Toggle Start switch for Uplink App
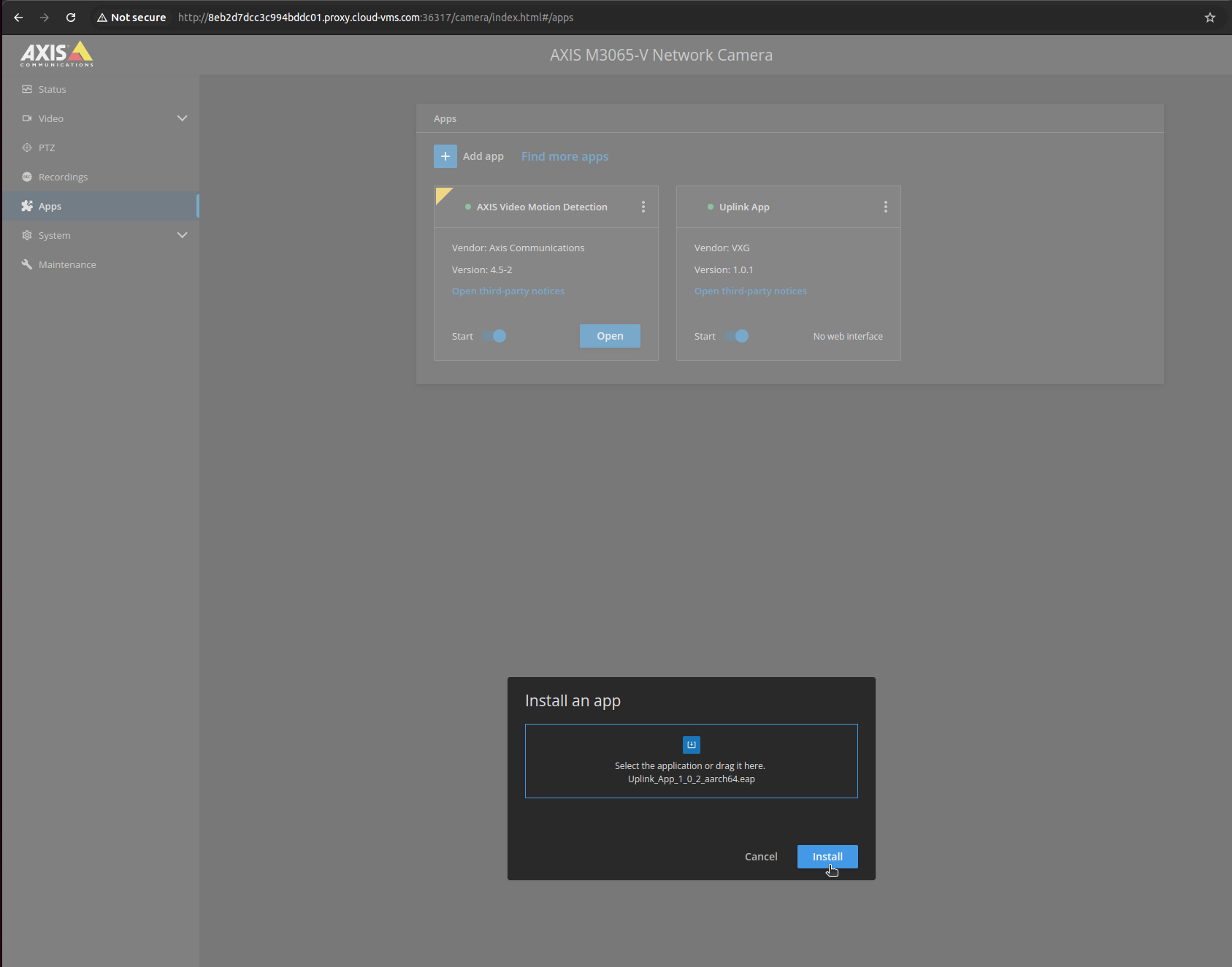The image size is (1232, 967). click(738, 336)
